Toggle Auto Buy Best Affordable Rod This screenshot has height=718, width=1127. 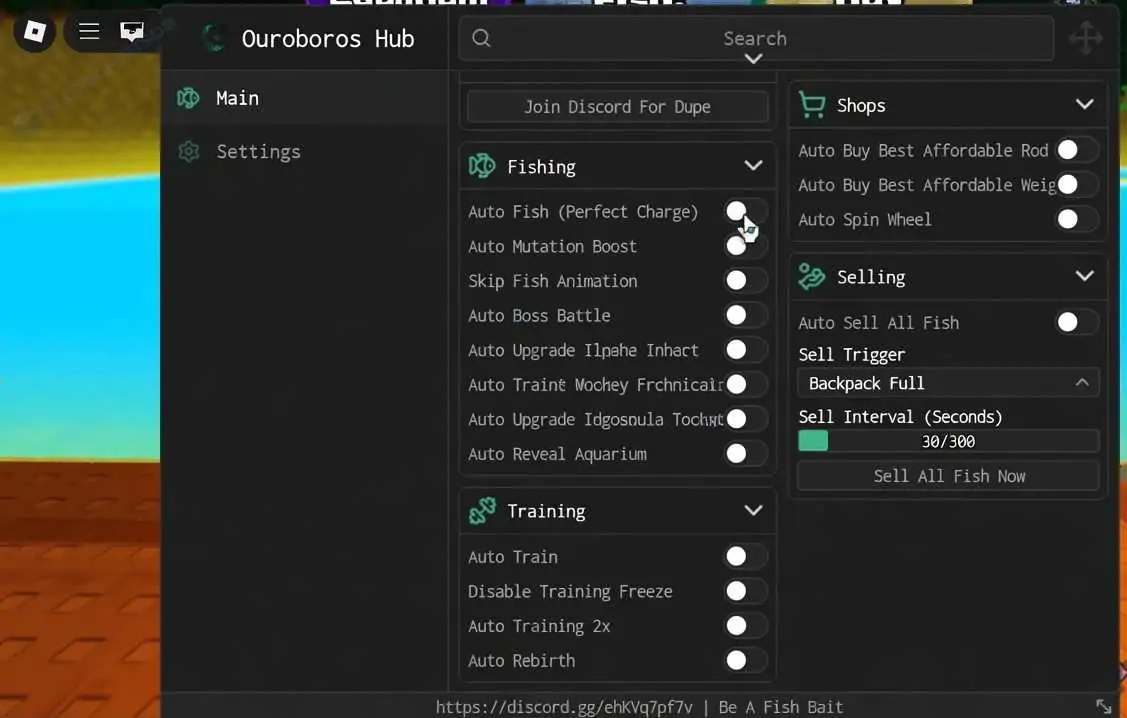pos(1077,149)
